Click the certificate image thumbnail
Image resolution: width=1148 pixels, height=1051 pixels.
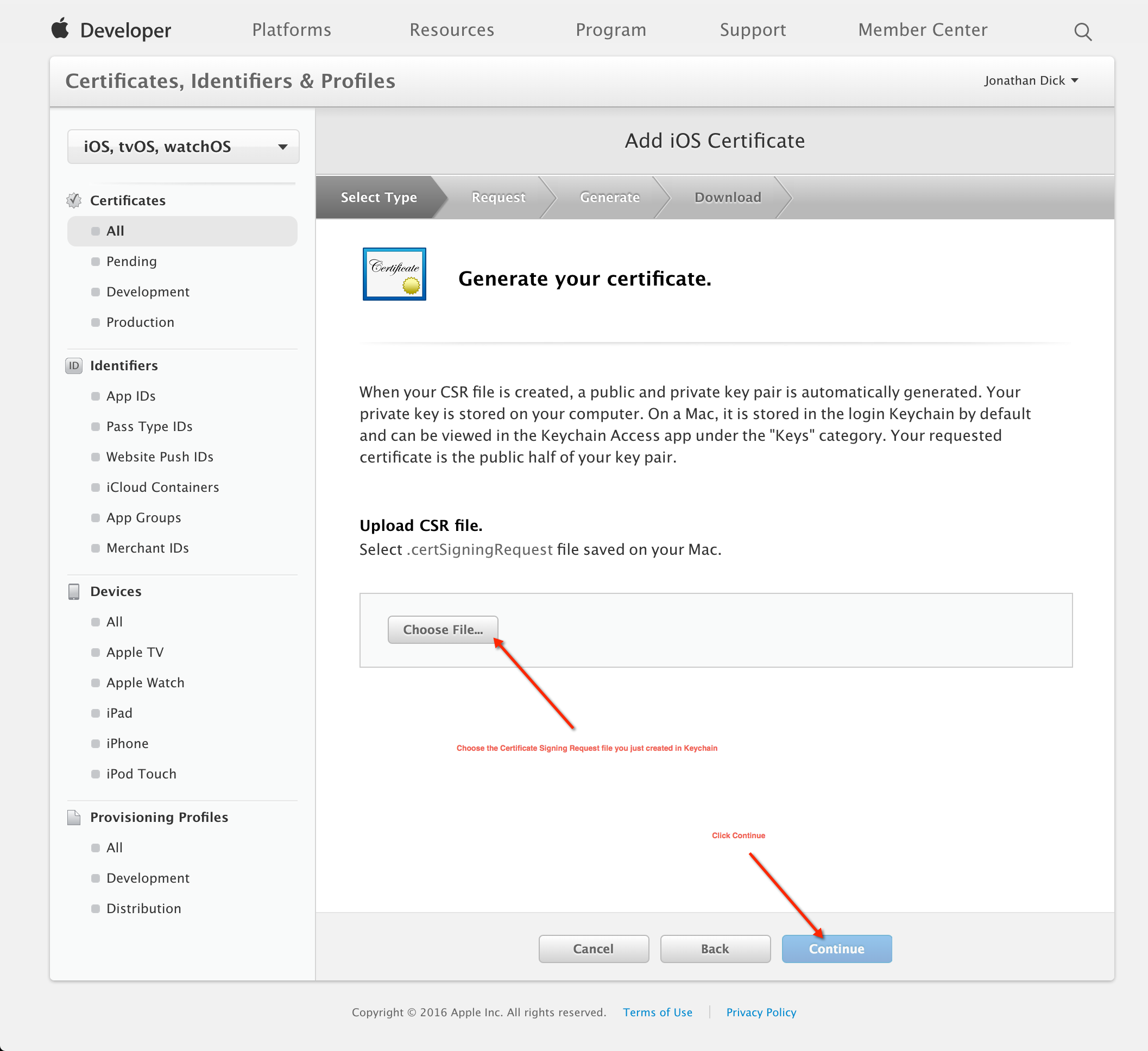point(394,274)
